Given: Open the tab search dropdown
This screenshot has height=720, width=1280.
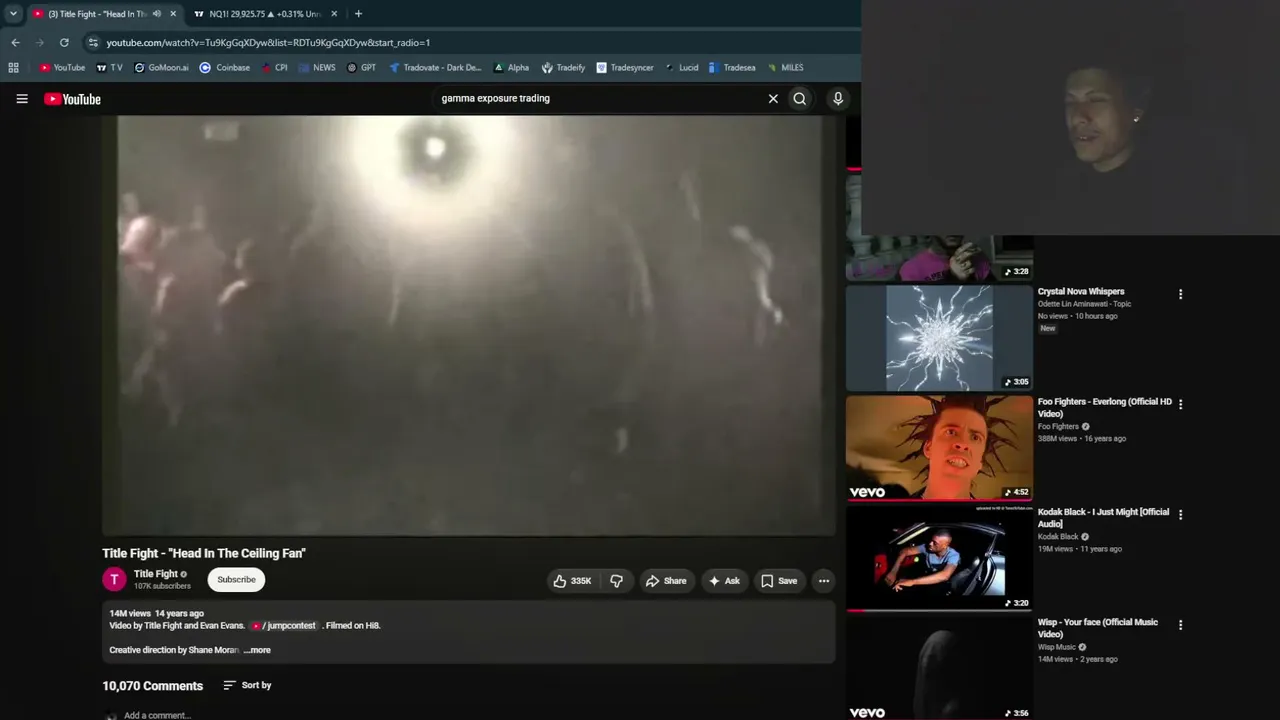Looking at the screenshot, I should pyautogui.click(x=13, y=14).
